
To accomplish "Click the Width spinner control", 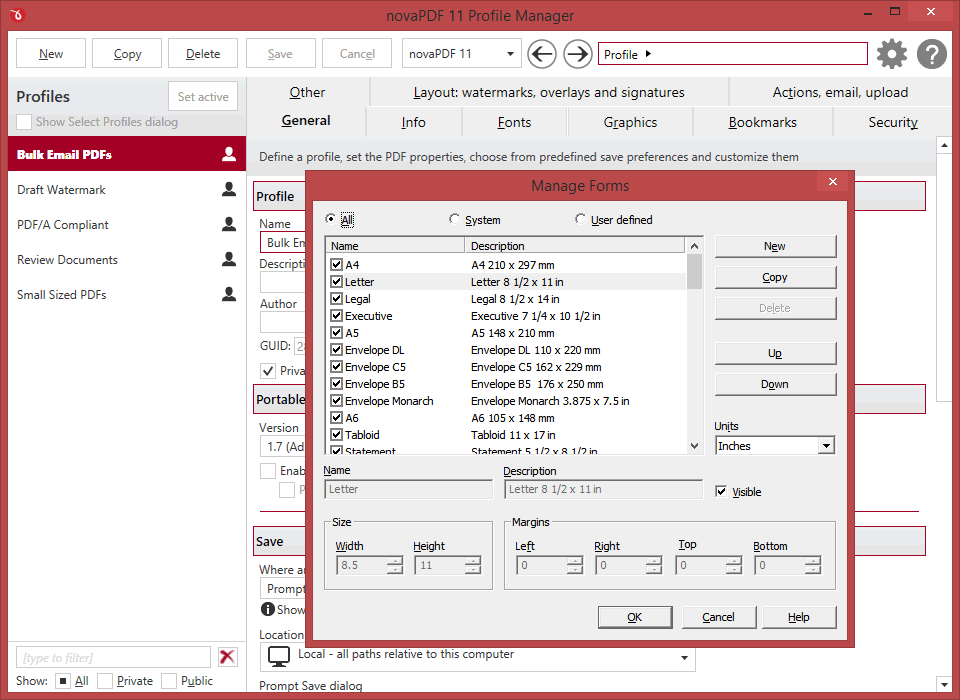I will pos(396,565).
